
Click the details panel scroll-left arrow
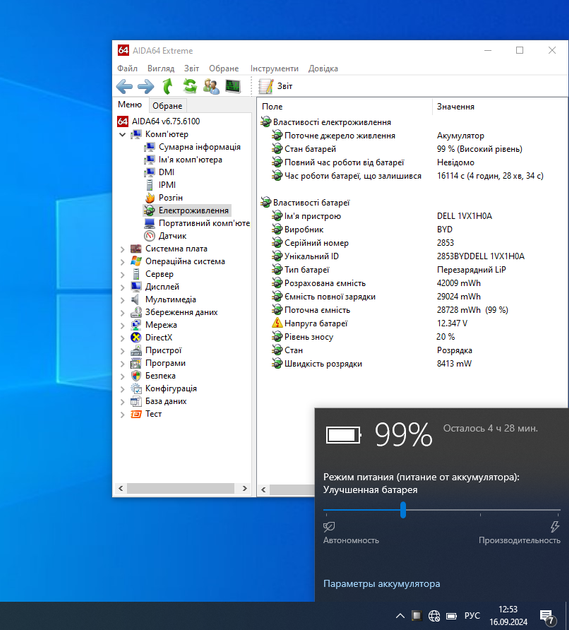264,490
